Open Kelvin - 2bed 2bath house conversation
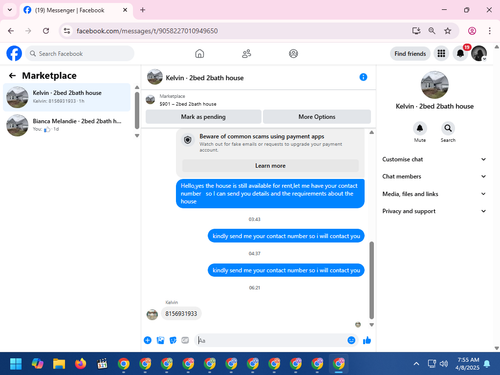The height and width of the screenshot is (375, 500). point(67,97)
